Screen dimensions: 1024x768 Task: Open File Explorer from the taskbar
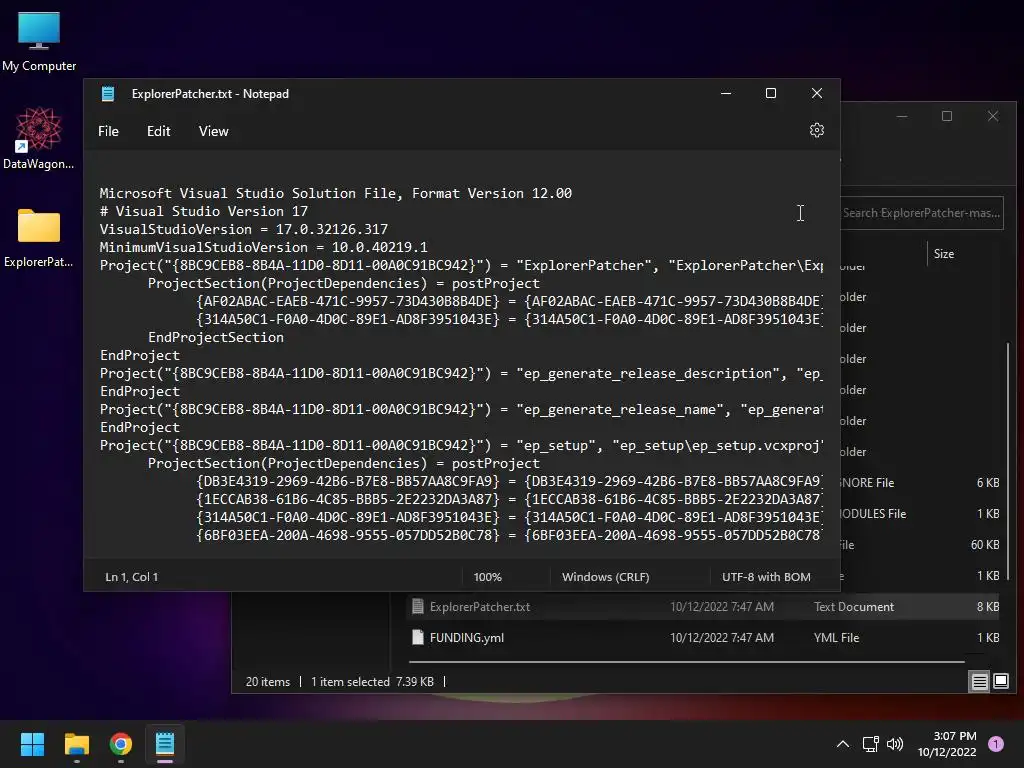point(76,744)
